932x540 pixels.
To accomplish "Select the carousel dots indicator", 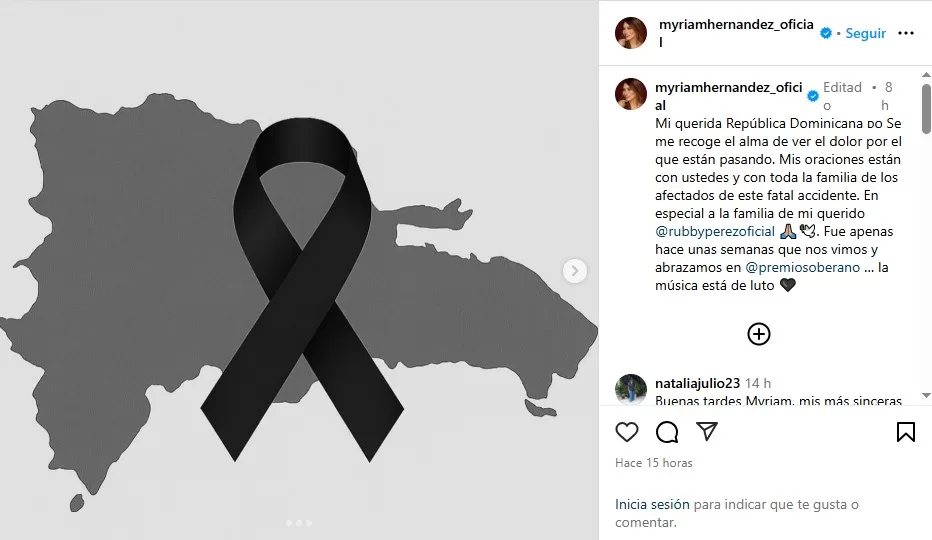I will coord(299,523).
